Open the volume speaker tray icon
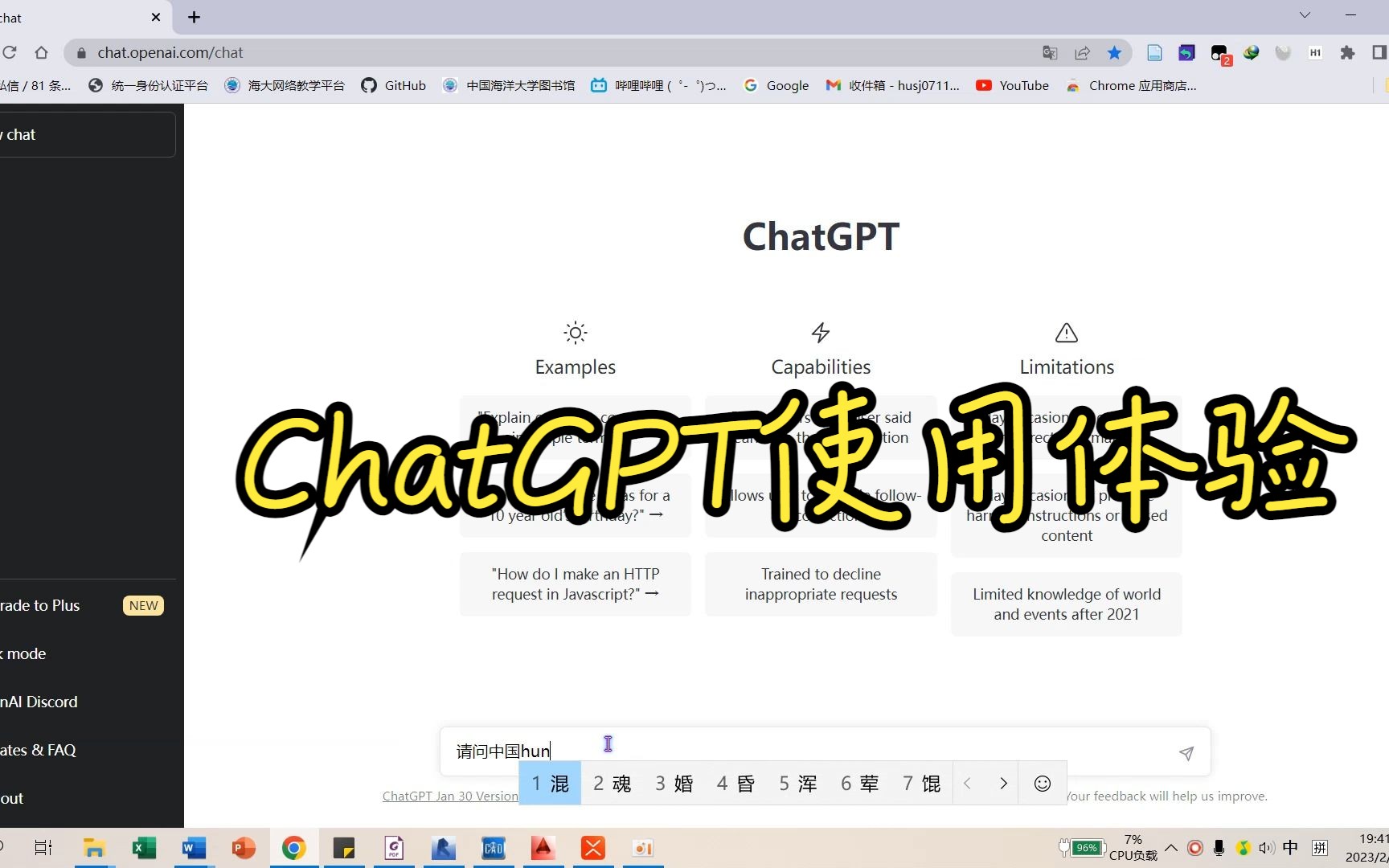1389x868 pixels. pyautogui.click(x=1267, y=848)
